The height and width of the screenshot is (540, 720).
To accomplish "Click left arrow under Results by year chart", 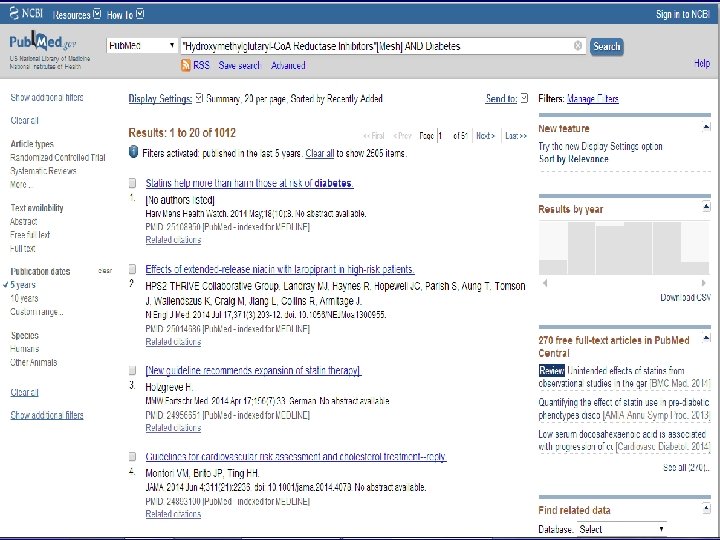I will coord(545,283).
